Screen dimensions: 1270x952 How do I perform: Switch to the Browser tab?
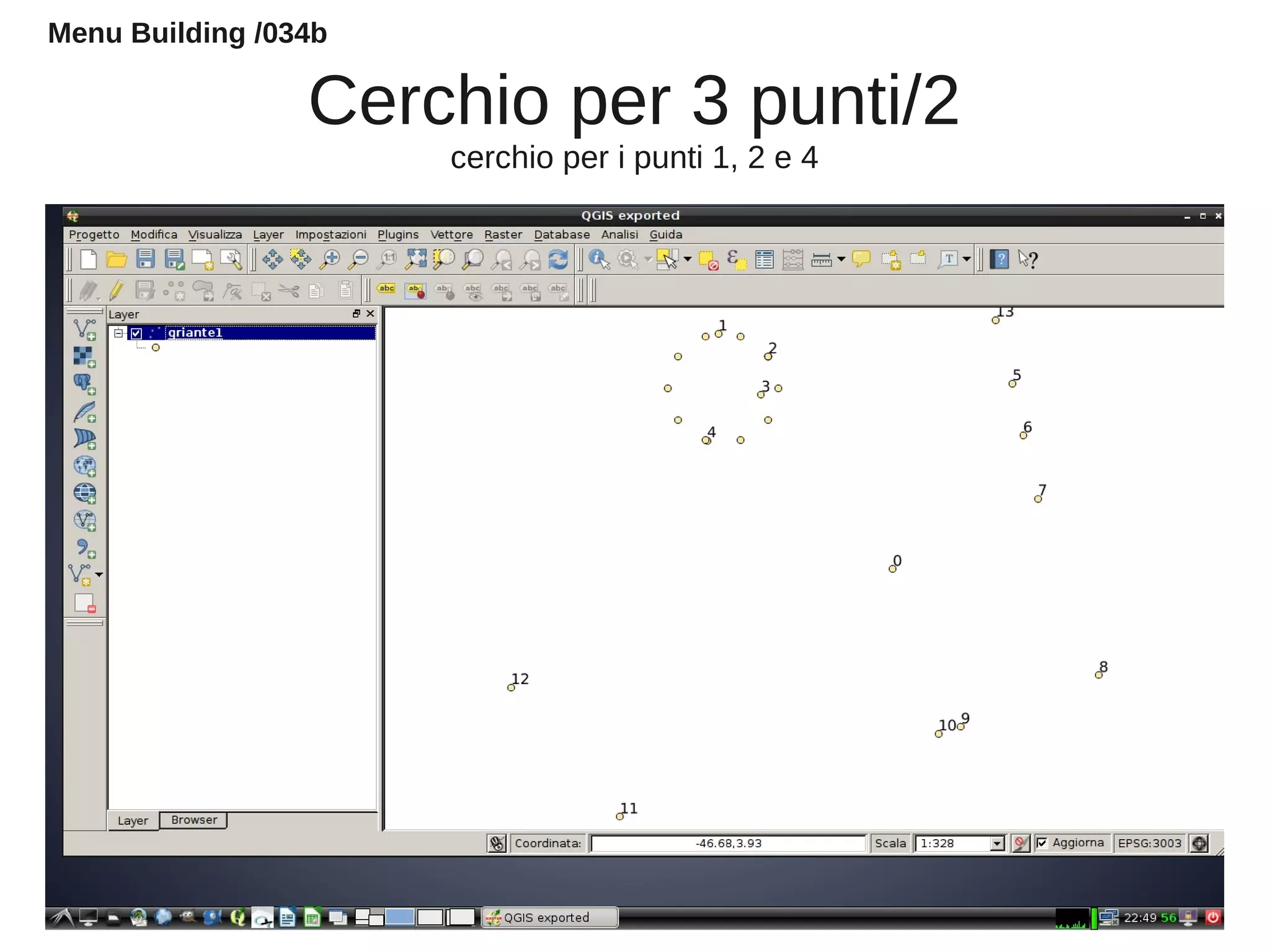point(194,820)
